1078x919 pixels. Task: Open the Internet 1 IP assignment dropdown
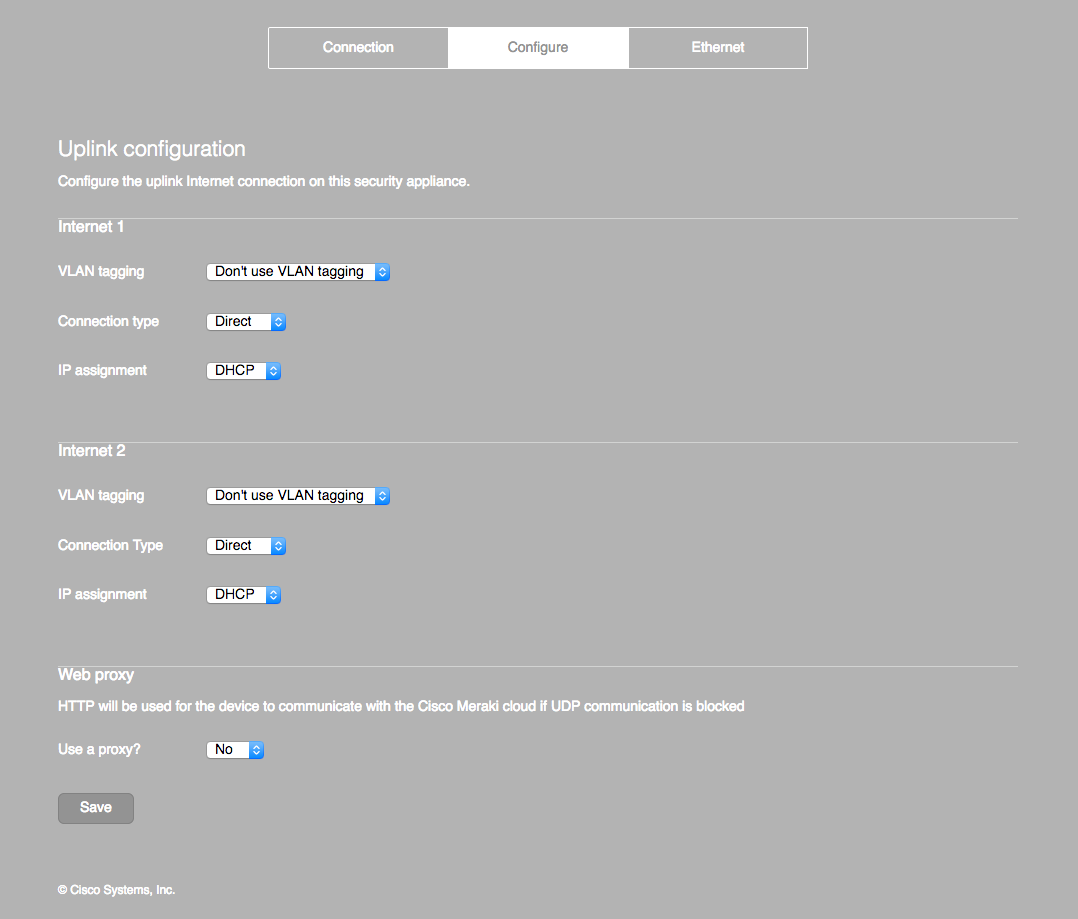point(236,370)
